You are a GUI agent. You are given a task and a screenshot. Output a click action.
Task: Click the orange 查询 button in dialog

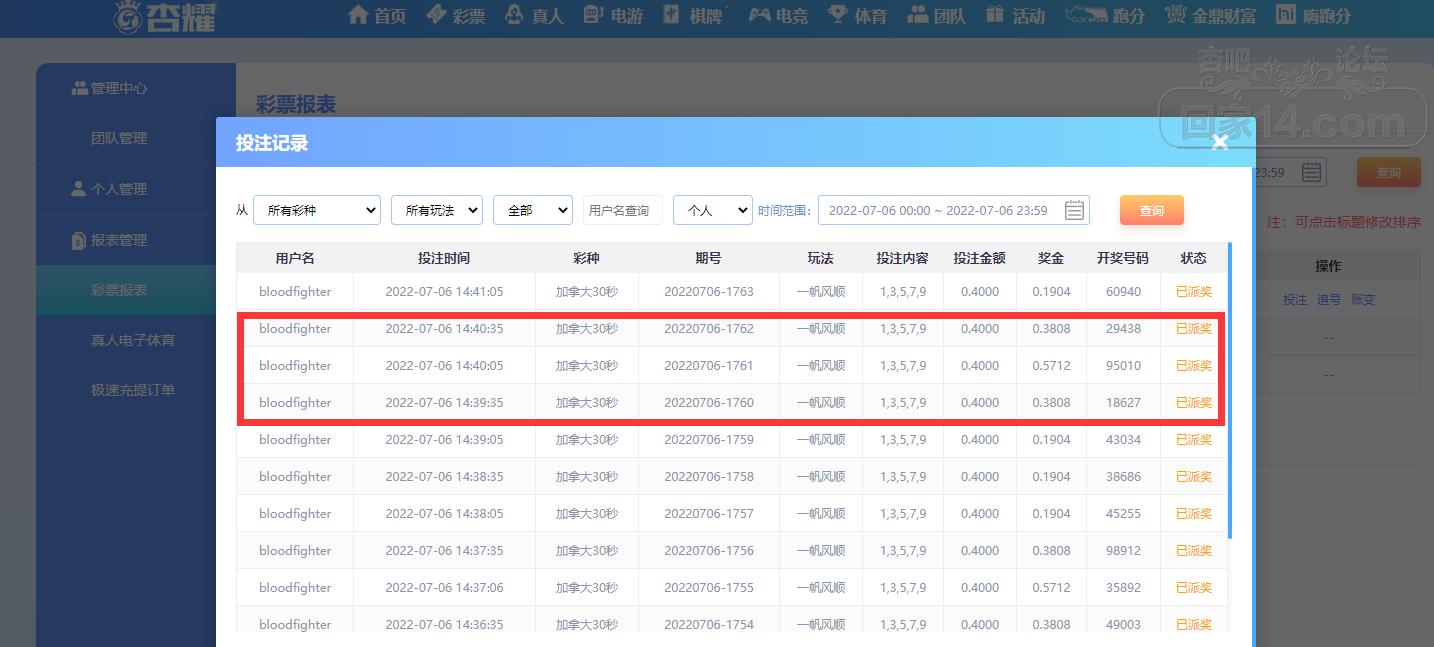coord(1151,210)
